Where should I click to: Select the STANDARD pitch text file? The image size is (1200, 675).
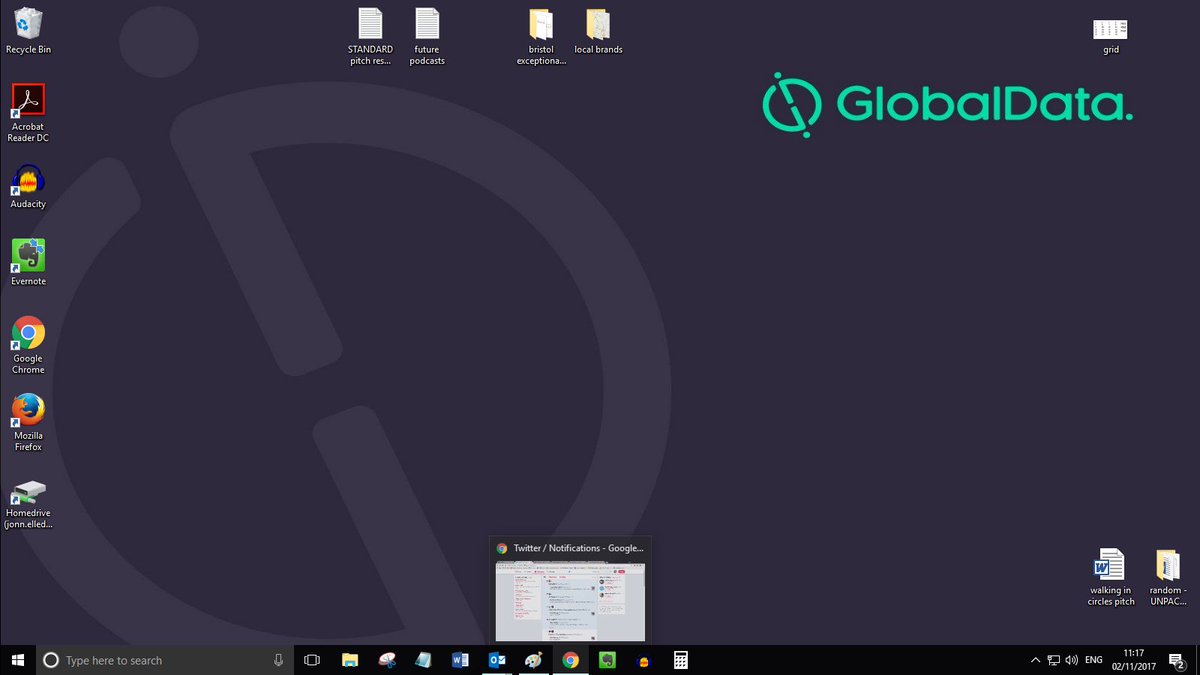pyautogui.click(x=370, y=37)
